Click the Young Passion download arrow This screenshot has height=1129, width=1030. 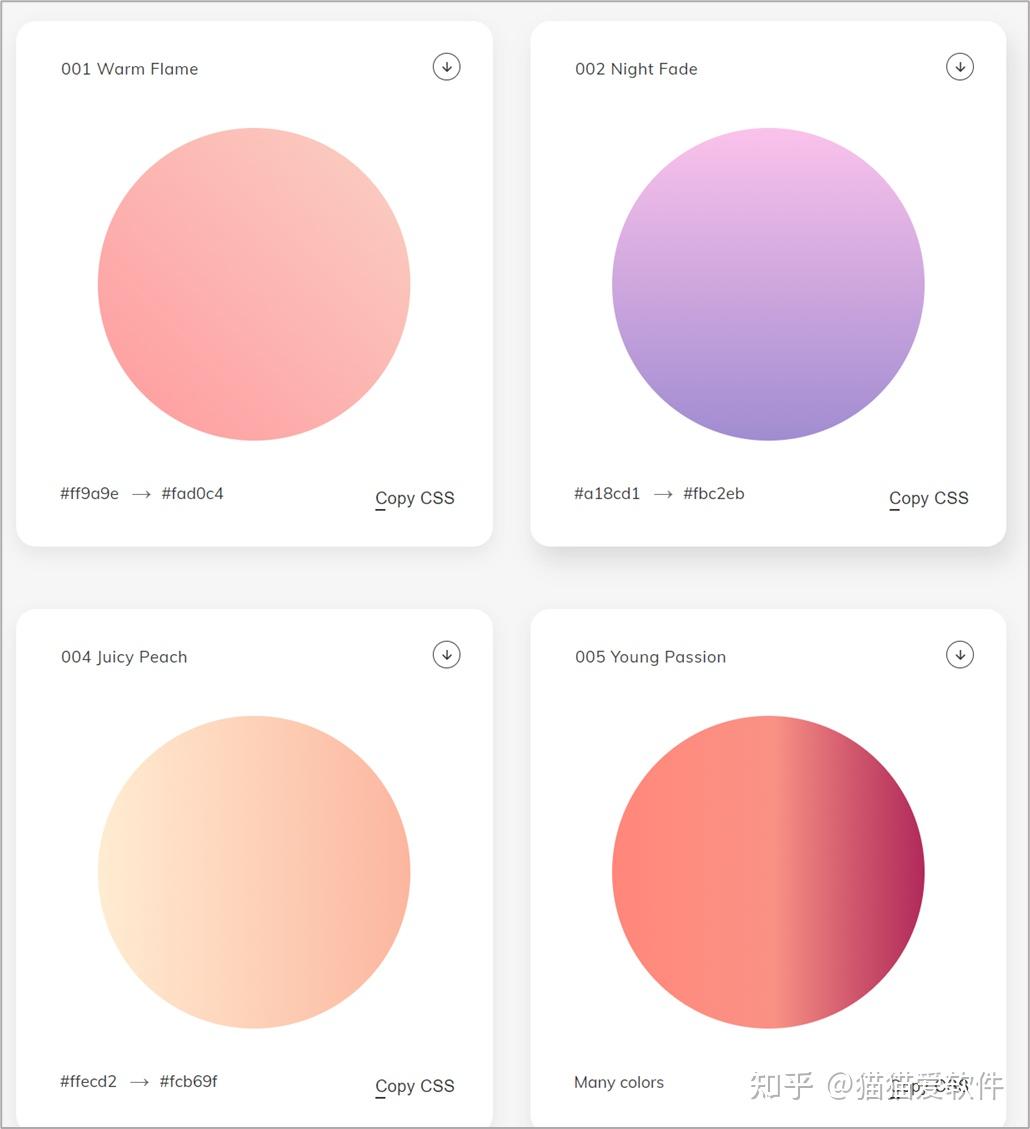click(x=959, y=655)
